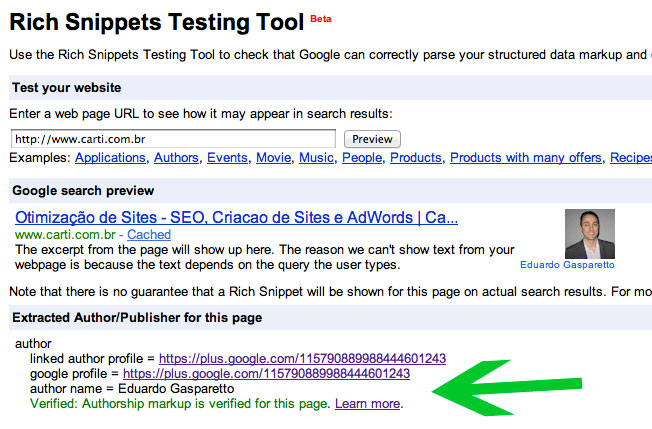Click the website URL input field
The height and width of the screenshot is (429, 652).
(173, 139)
